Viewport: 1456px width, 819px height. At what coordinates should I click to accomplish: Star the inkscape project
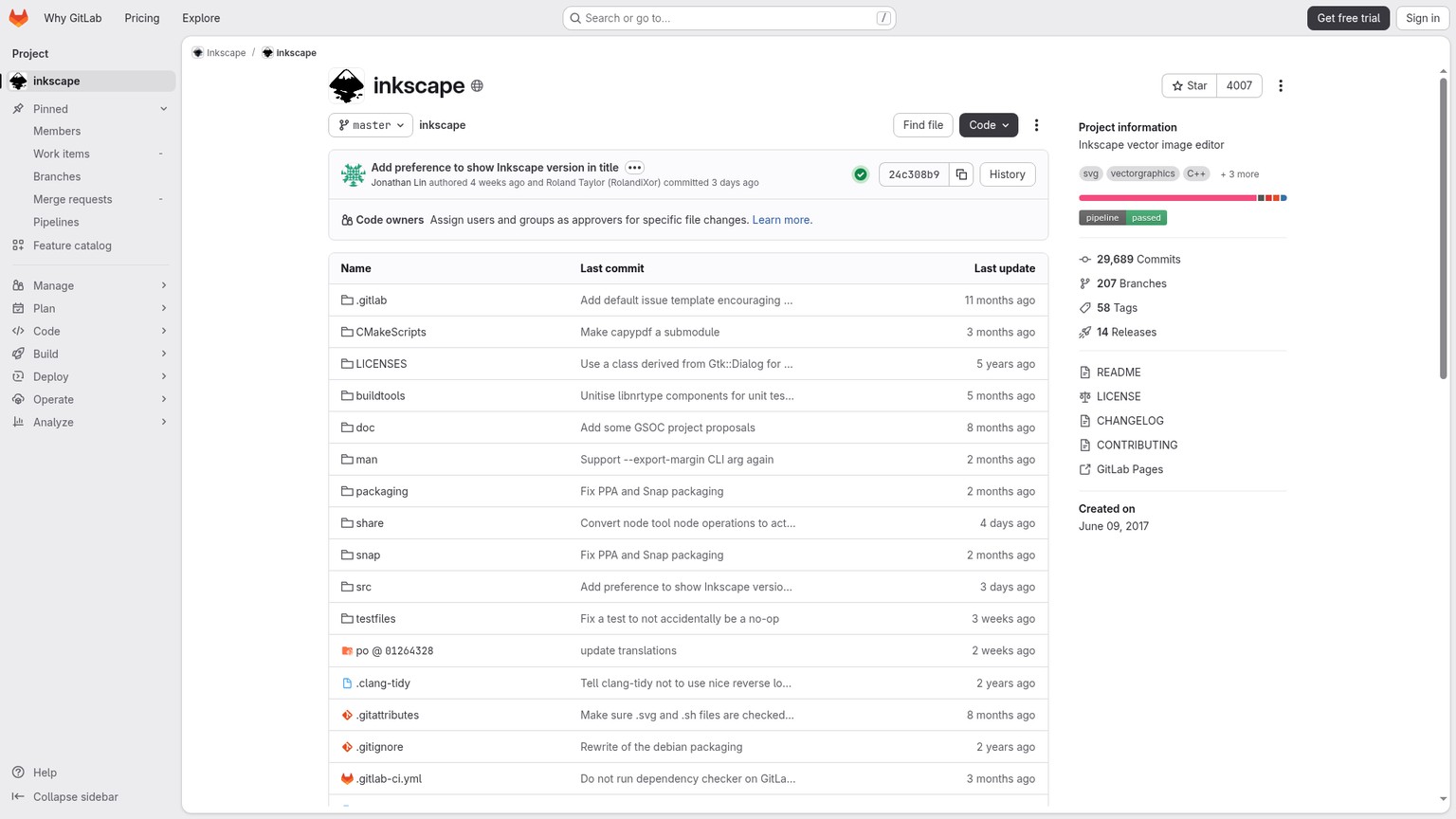click(1189, 85)
